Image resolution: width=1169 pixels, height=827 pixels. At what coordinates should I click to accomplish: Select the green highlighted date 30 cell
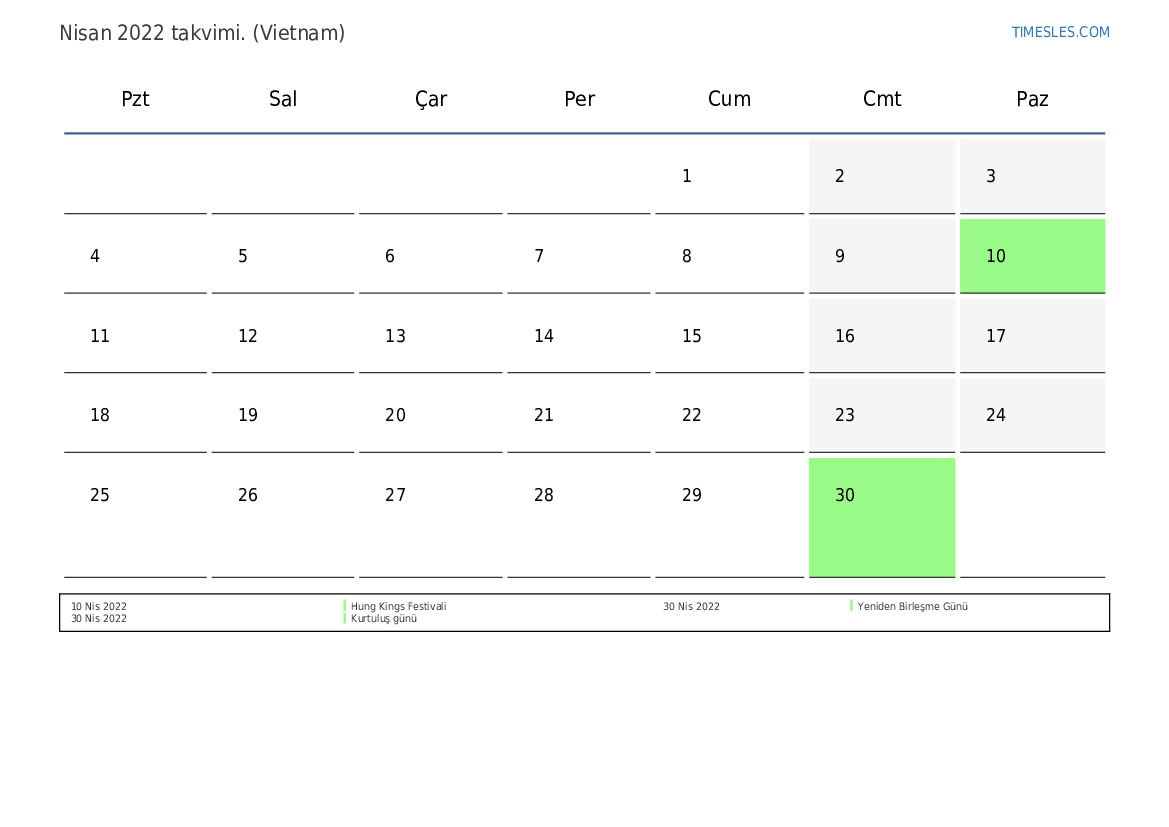[882, 518]
